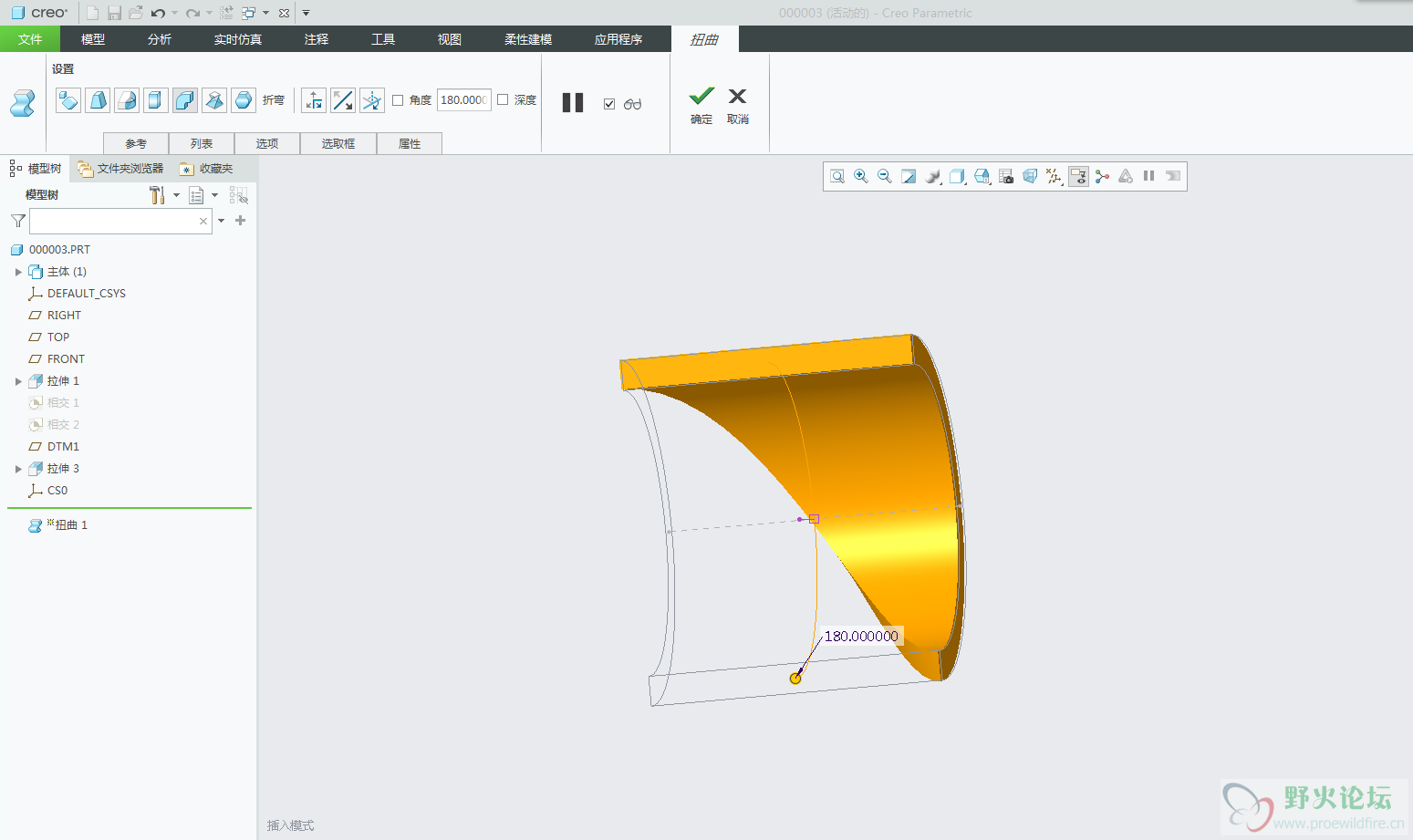This screenshot has height=840, width=1413.
Task: Open the 选取框 panel tab
Action: 338,143
